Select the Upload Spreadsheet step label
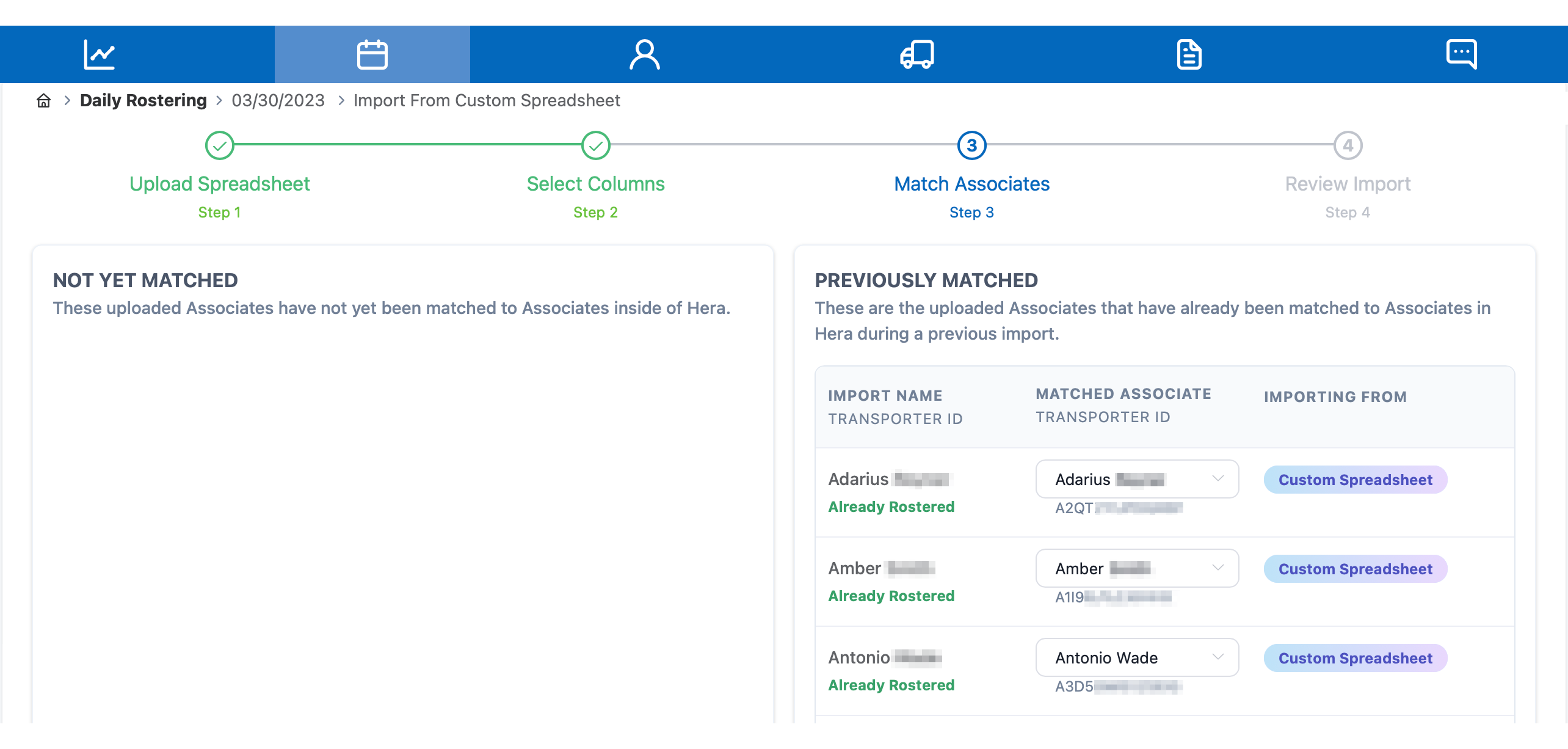This screenshot has height=749, width=1568. tap(220, 184)
